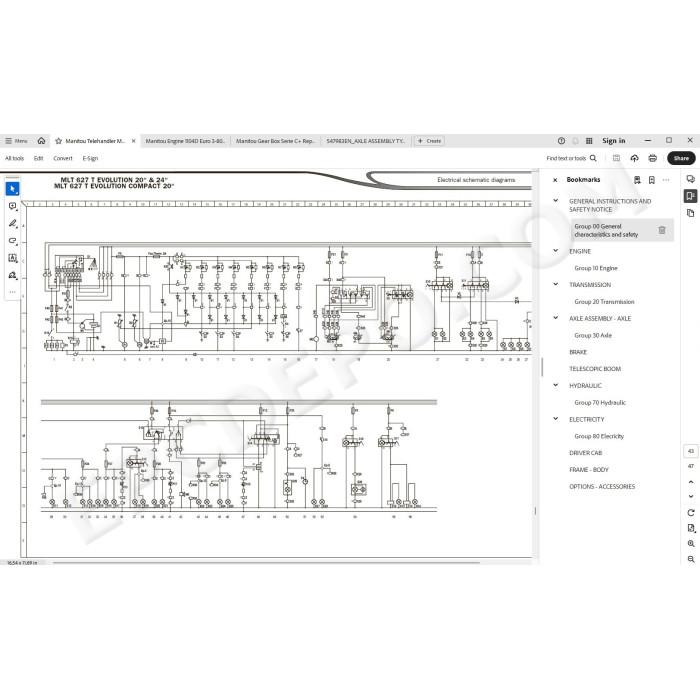700x700 pixels.
Task: Click the Share button
Action: click(681, 158)
